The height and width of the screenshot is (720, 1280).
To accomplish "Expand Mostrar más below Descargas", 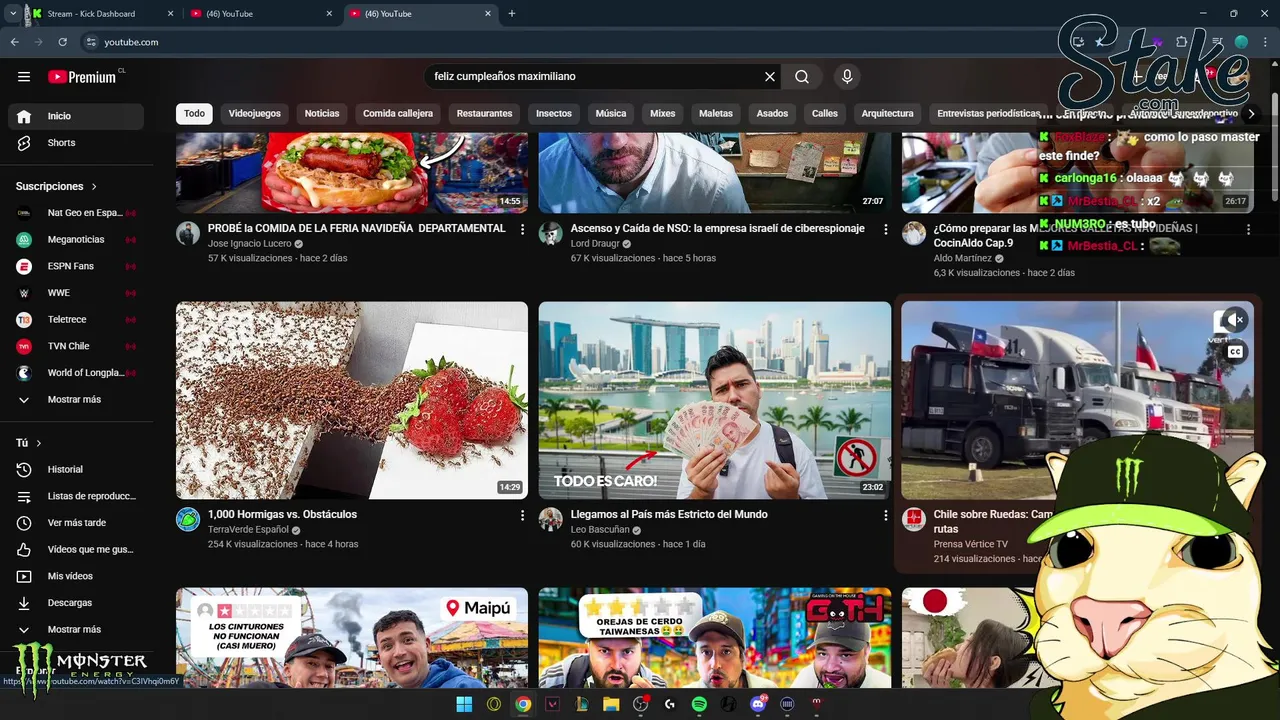I will click(76, 630).
